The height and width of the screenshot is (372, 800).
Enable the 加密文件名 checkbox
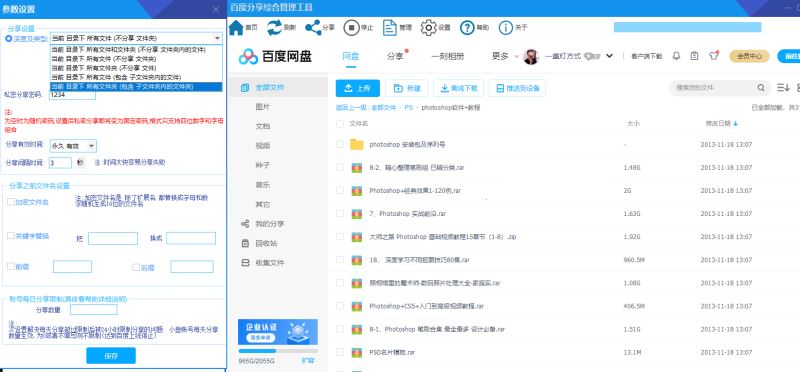coord(11,202)
